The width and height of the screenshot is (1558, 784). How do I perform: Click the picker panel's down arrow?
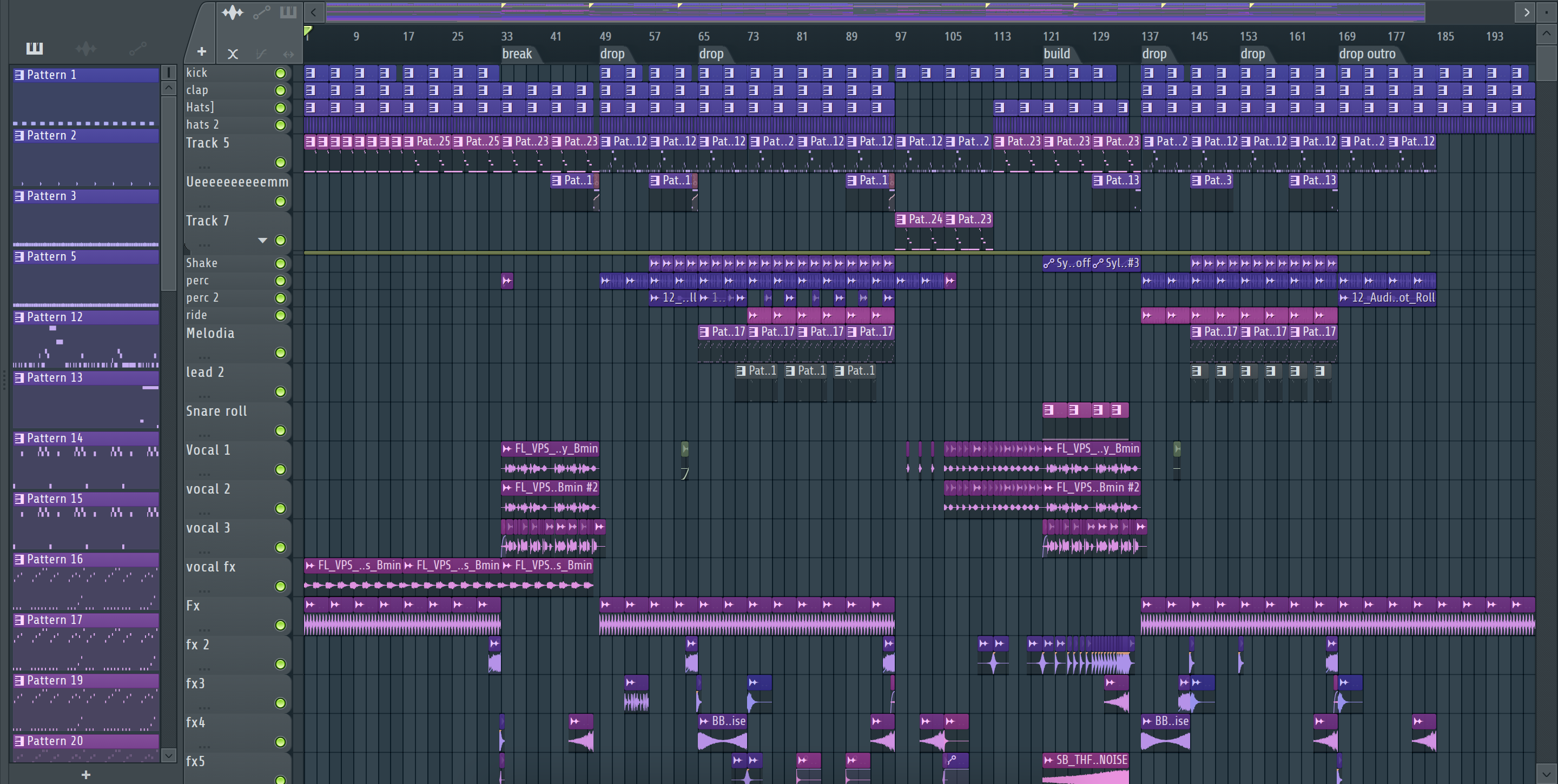click(169, 755)
